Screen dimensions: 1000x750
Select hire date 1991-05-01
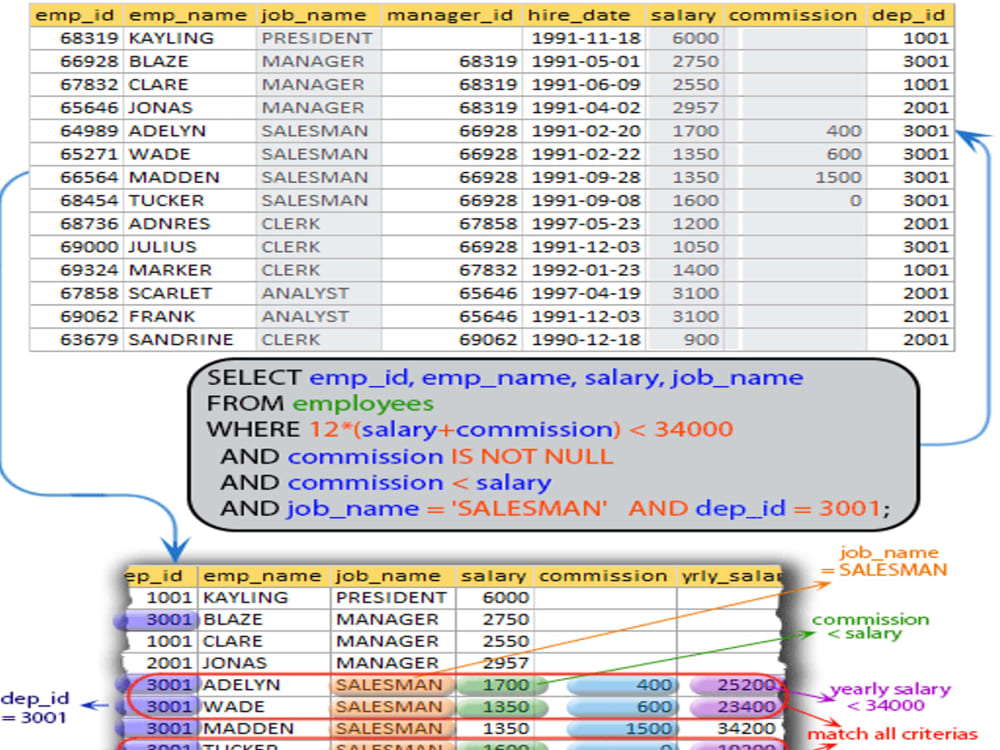point(584,61)
